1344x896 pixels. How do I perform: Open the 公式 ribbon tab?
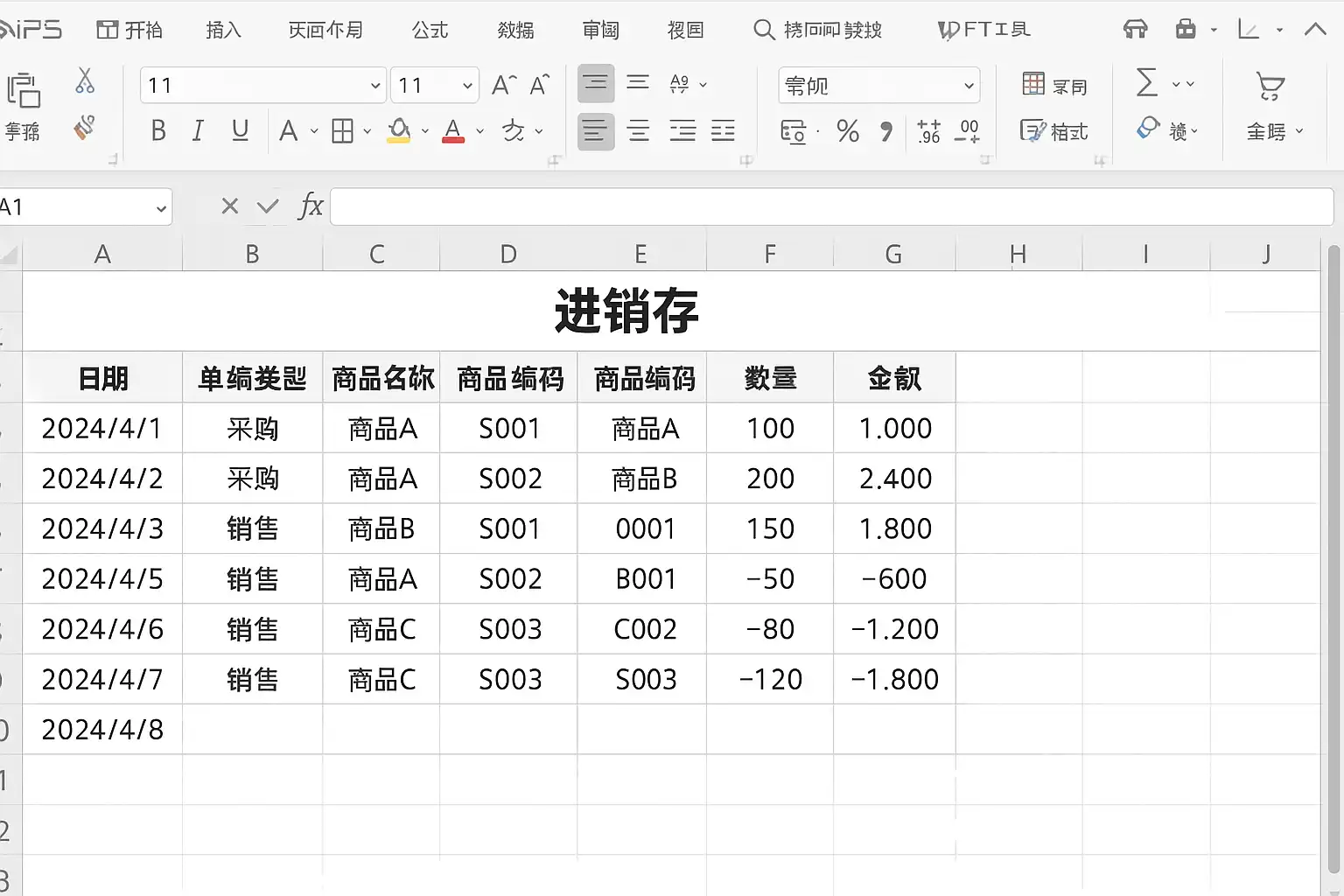click(x=430, y=31)
